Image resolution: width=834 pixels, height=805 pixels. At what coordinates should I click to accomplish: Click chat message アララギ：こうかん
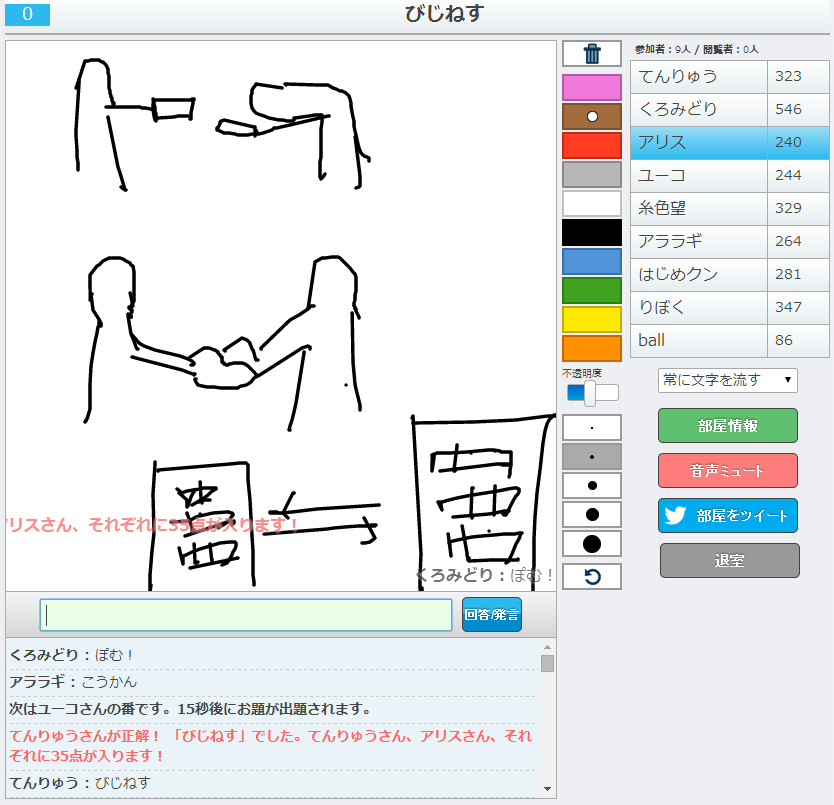pyautogui.click(x=73, y=682)
